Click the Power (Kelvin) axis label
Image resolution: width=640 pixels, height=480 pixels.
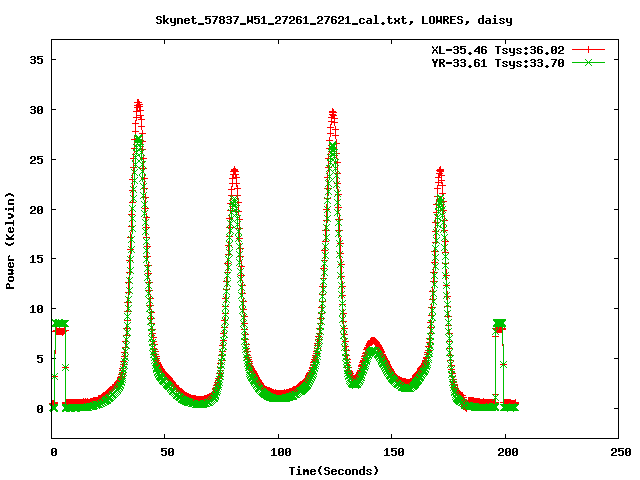click(x=10, y=241)
